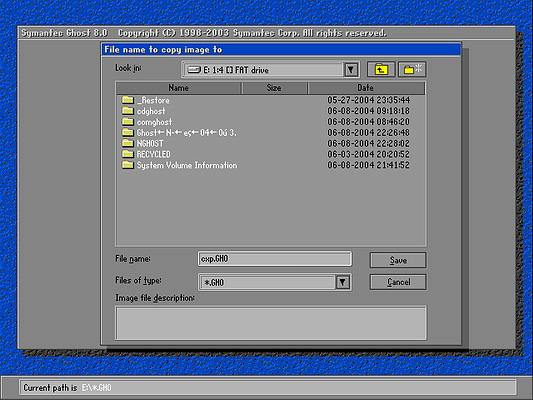533x400 pixels.
Task: Select the _Restore folder icon
Action: click(x=127, y=100)
